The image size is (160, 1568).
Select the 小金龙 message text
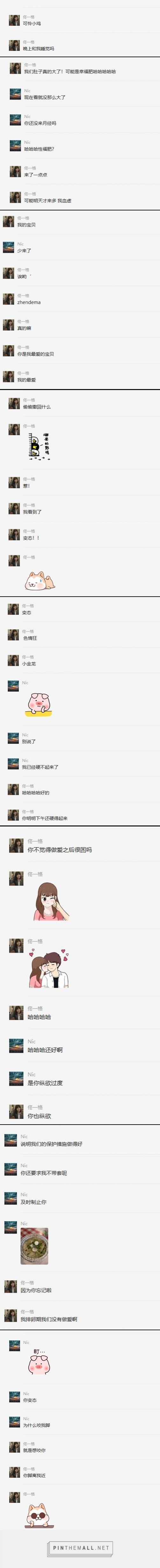click(x=29, y=663)
